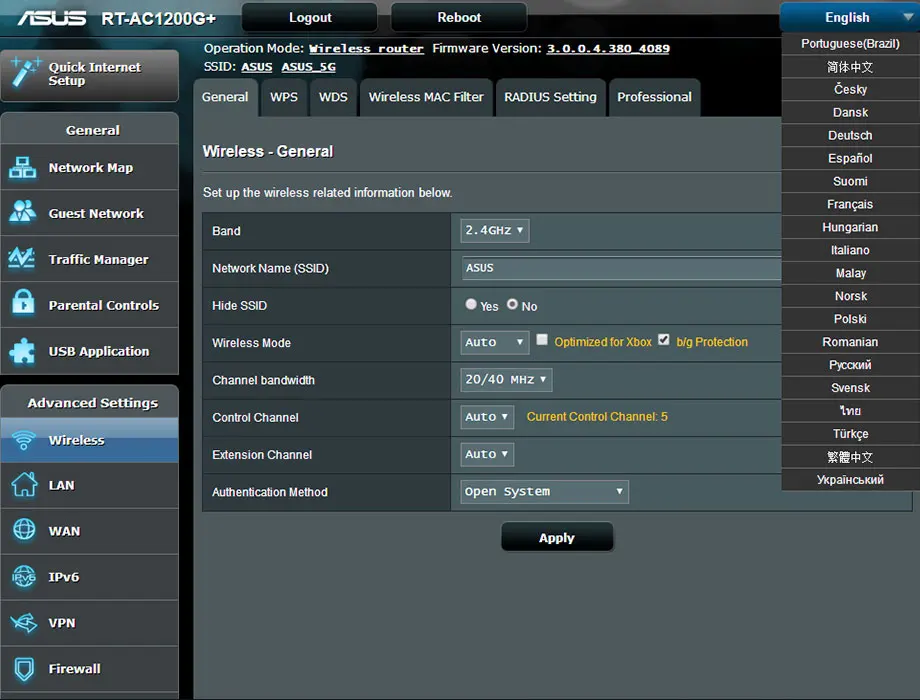920x700 pixels.
Task: Click the Traffic Manager graph icon
Action: point(22,258)
